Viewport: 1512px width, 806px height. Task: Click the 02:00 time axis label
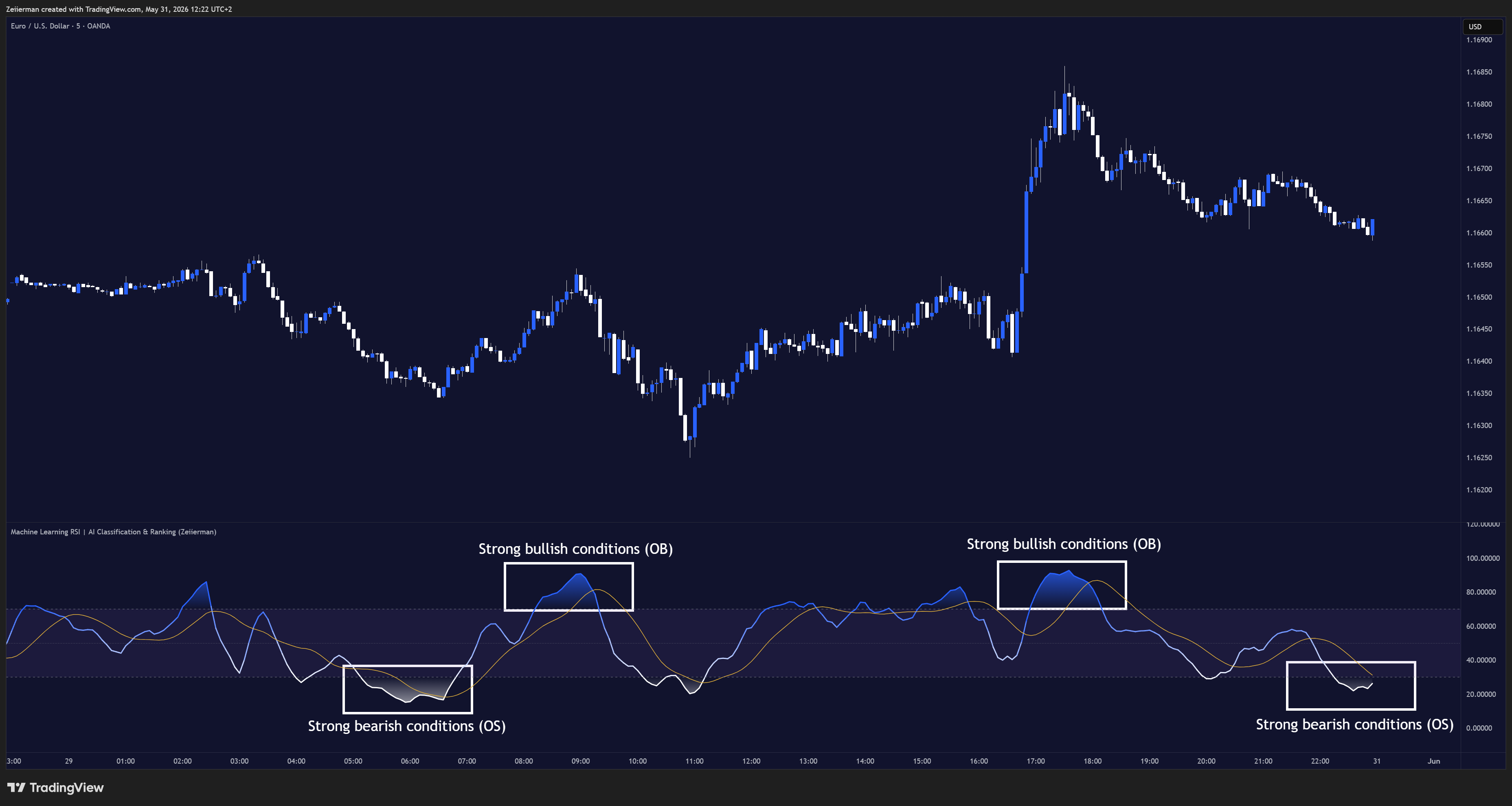click(182, 761)
